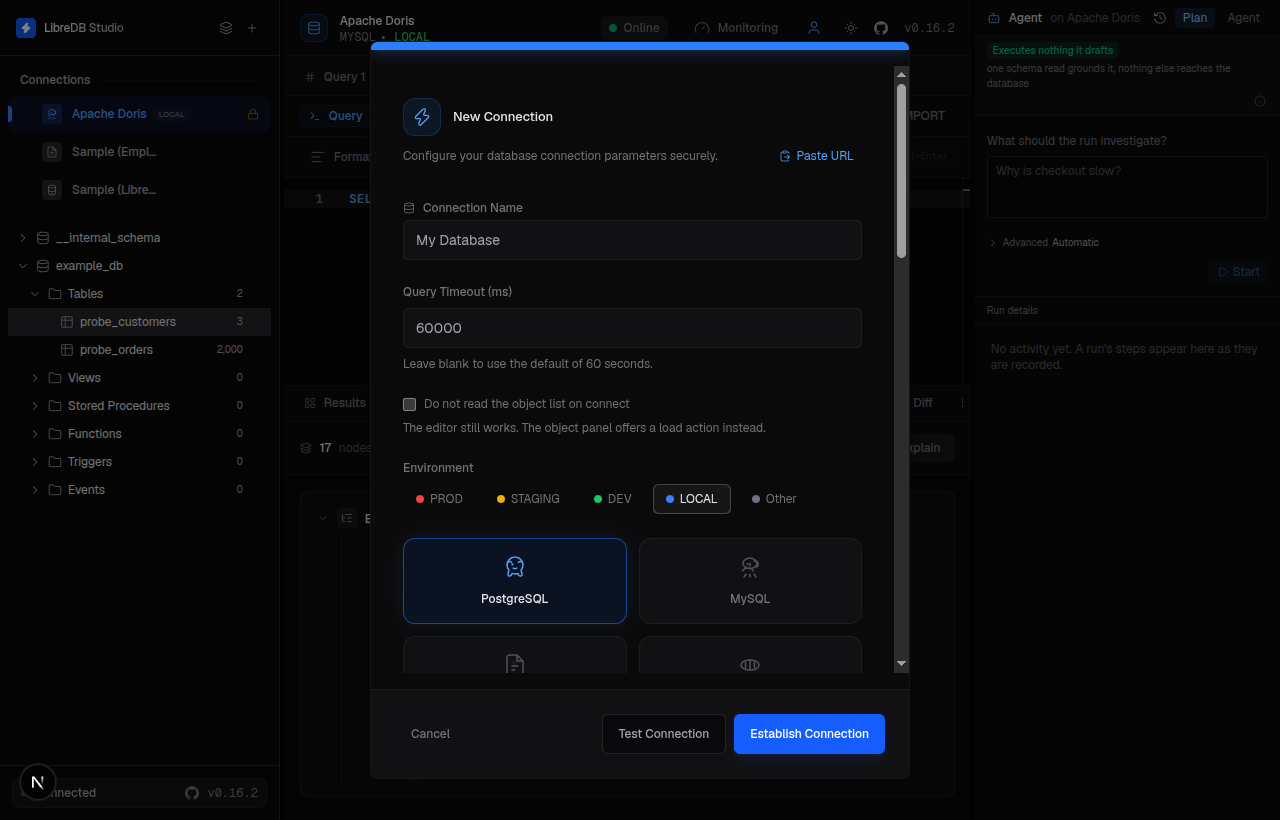The width and height of the screenshot is (1280, 820).
Task: Click the Establish Connection button
Action: [809, 734]
